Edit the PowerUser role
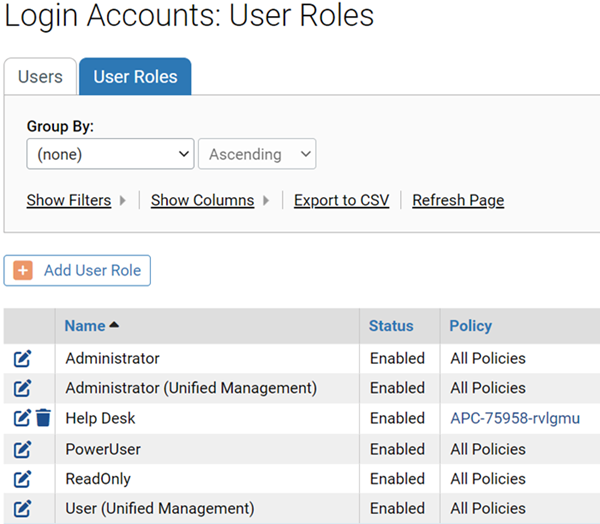 click(22, 449)
